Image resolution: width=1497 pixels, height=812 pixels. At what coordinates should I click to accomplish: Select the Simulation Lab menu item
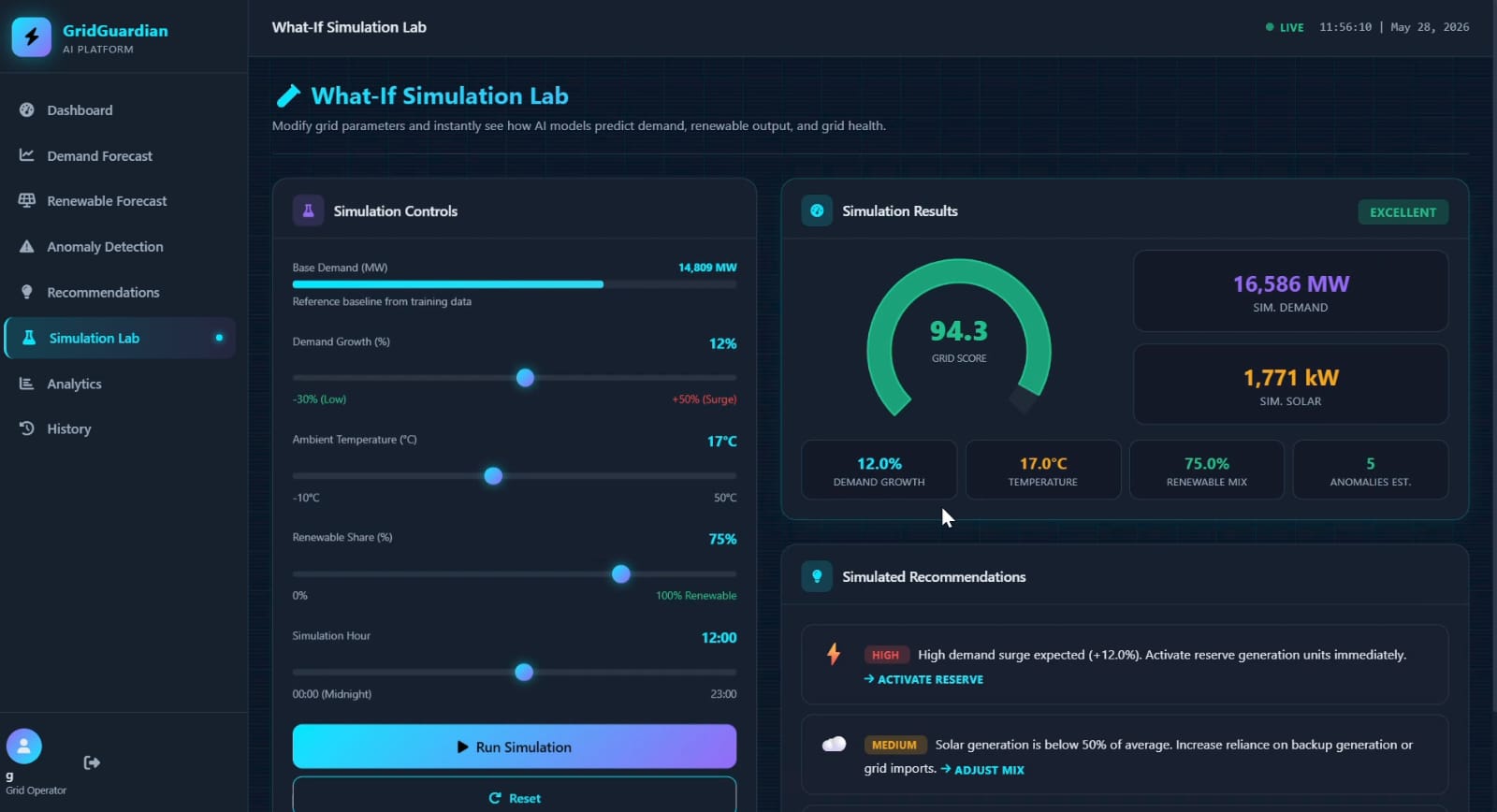(120, 338)
